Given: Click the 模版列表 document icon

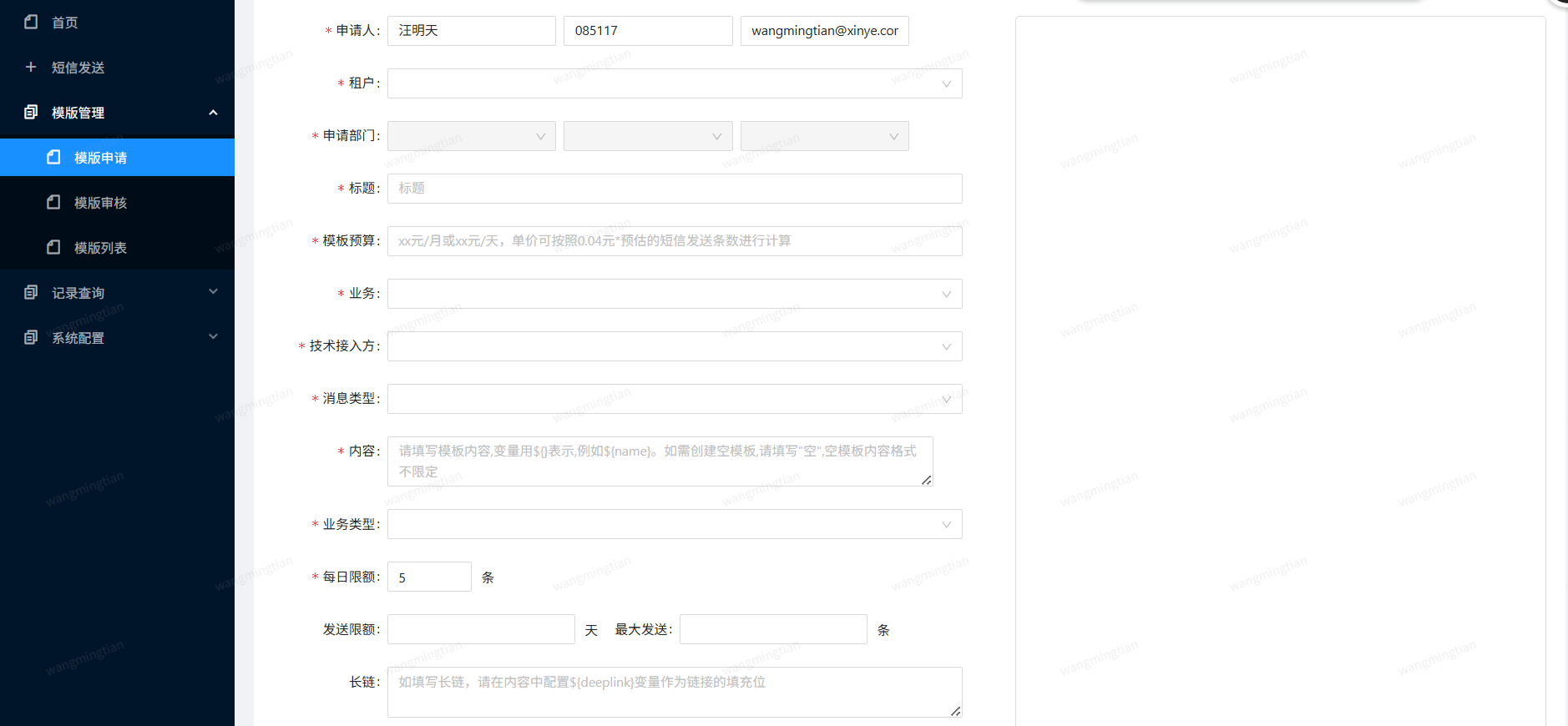Looking at the screenshot, I should pos(53,247).
